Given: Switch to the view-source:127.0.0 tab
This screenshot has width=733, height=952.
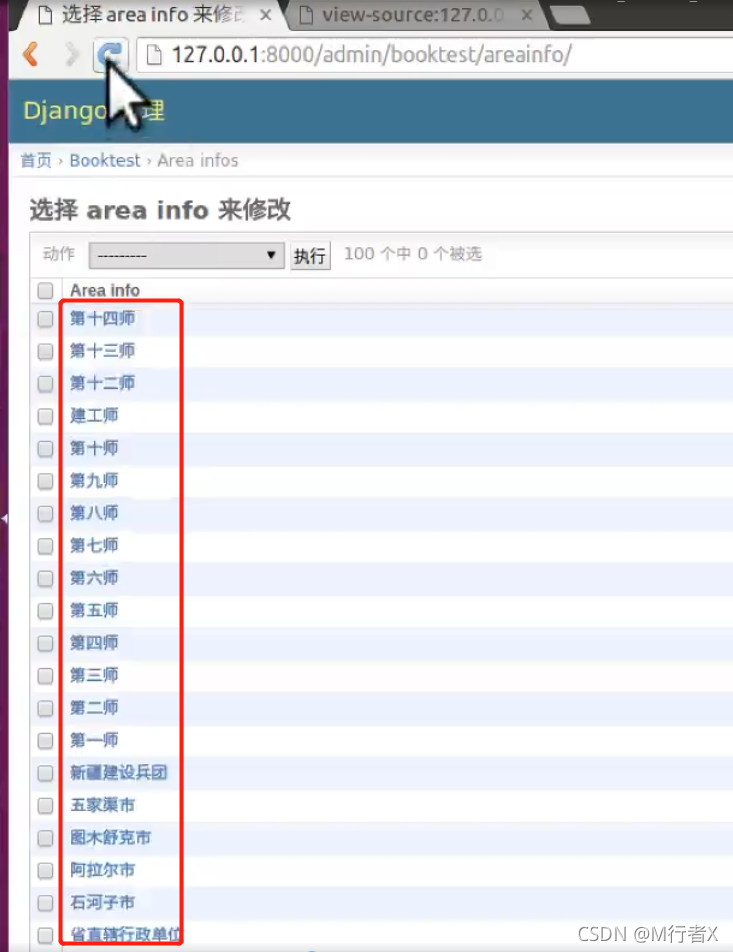Looking at the screenshot, I should [x=417, y=15].
